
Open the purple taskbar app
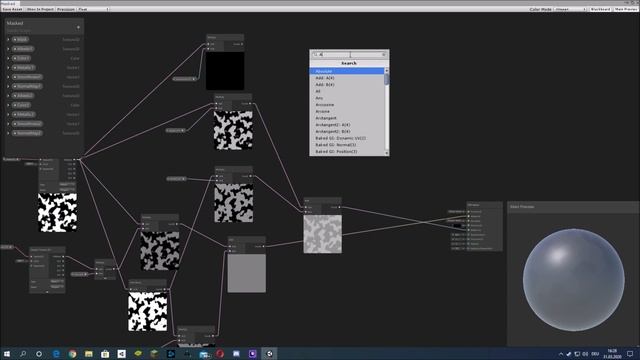[x=253, y=353]
